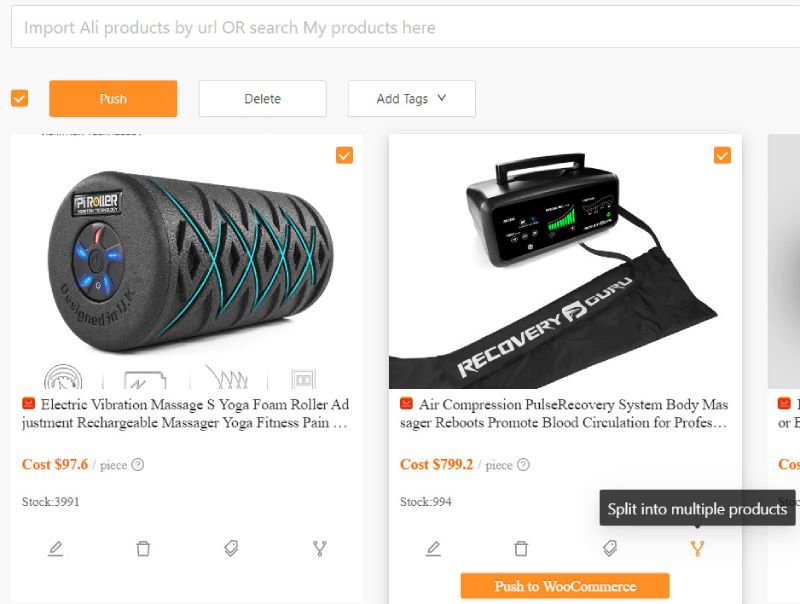Toggle the select-all checkbox beside Push
The image size is (800, 604).
point(20,98)
